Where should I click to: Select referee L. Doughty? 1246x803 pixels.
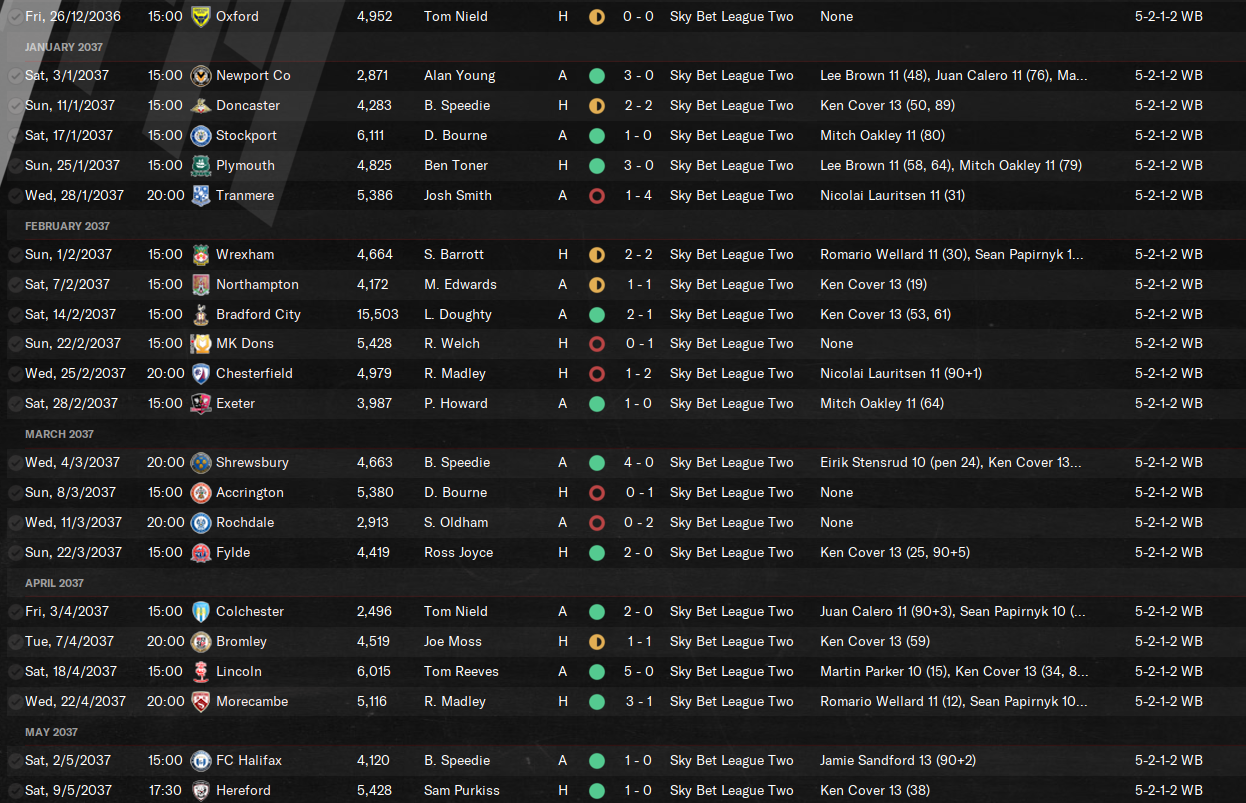tap(458, 315)
